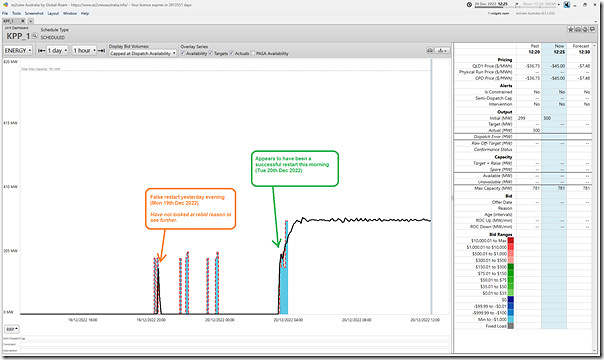
Task: Click the play arrow beside the time
Action: tap(517, 4)
